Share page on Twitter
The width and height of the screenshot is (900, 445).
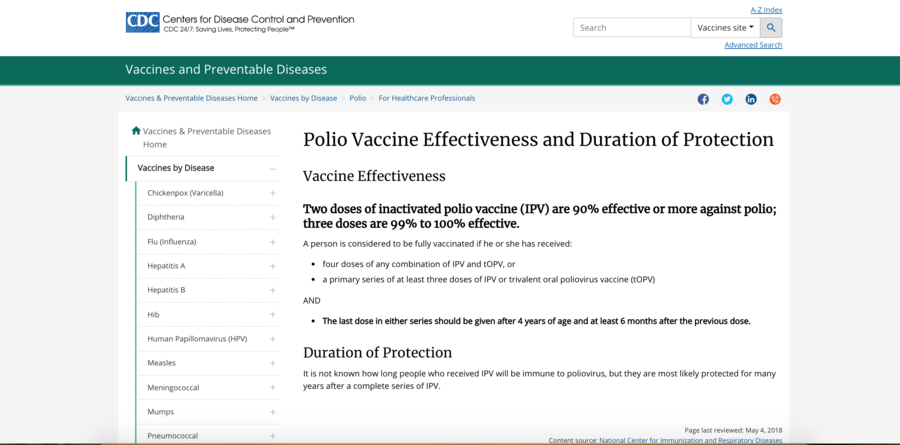[x=727, y=99]
